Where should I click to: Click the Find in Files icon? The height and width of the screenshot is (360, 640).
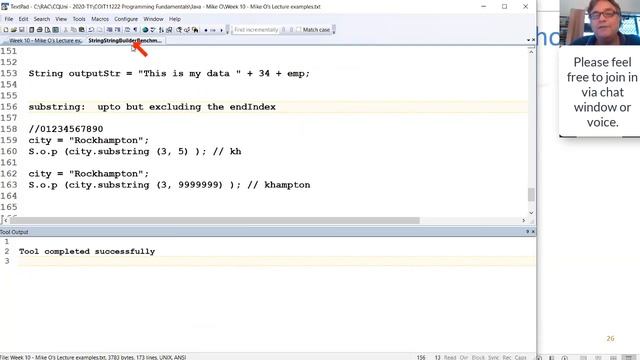click(x=195, y=30)
